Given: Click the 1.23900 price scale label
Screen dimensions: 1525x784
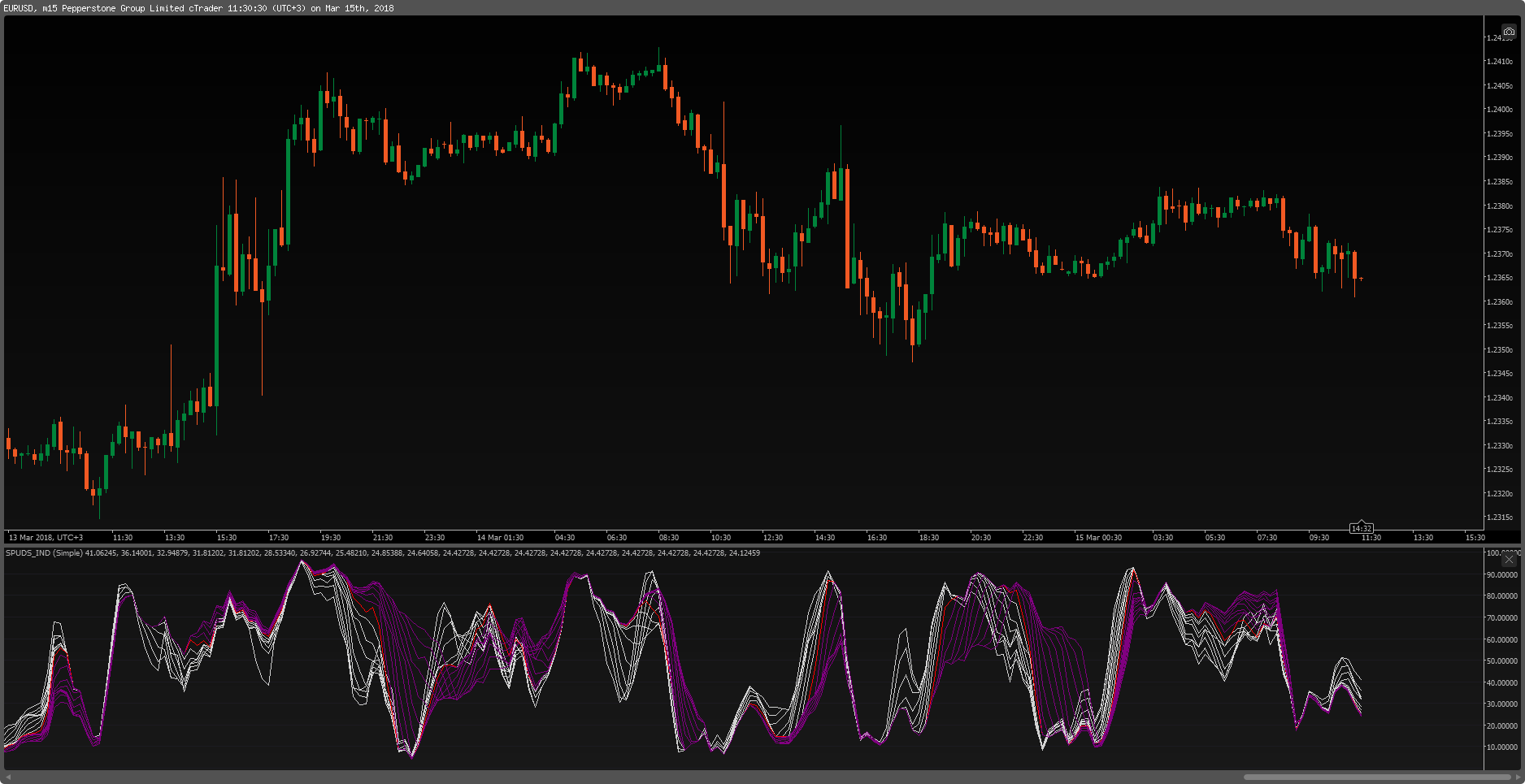Looking at the screenshot, I should (1500, 158).
